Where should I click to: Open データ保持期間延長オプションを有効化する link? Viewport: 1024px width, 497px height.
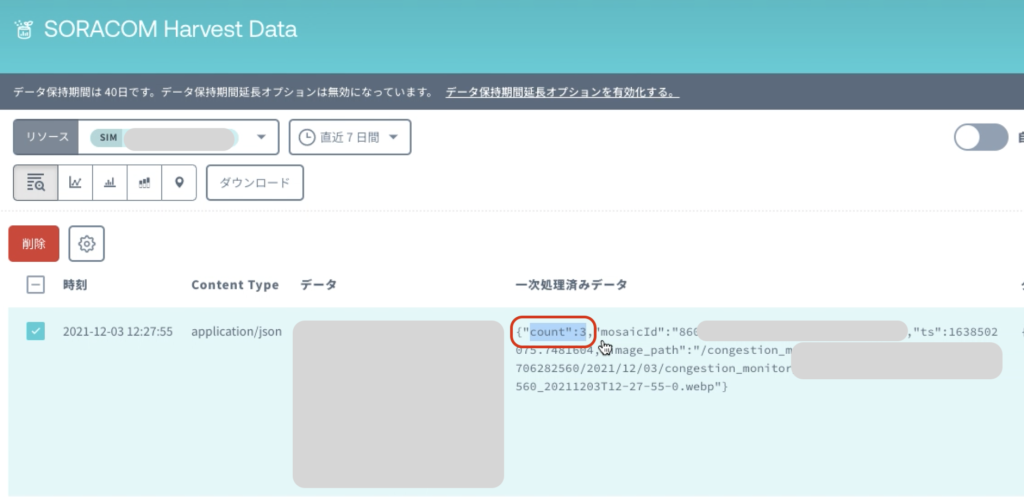point(562,92)
